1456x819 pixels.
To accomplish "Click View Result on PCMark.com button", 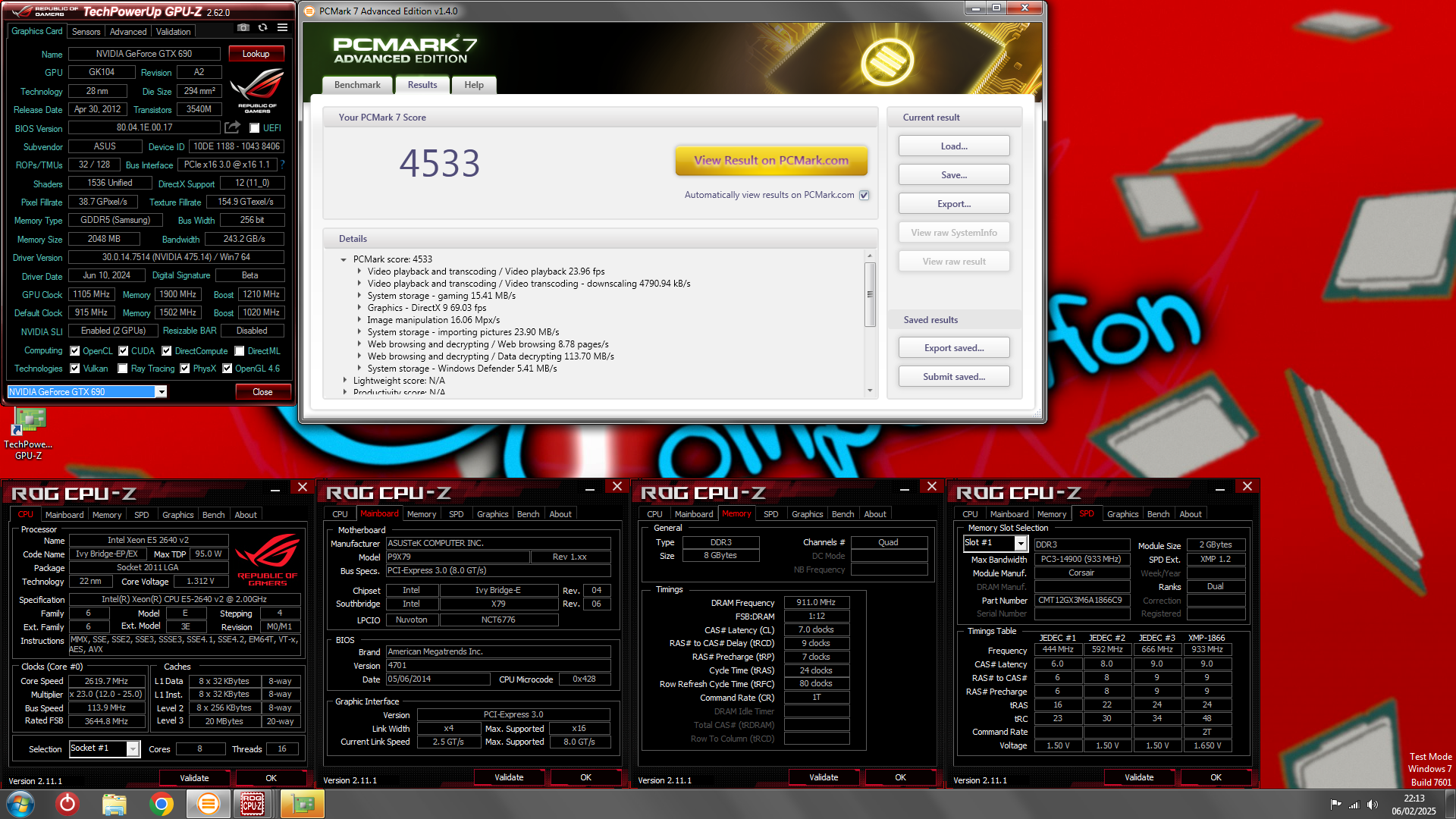I will click(x=771, y=161).
